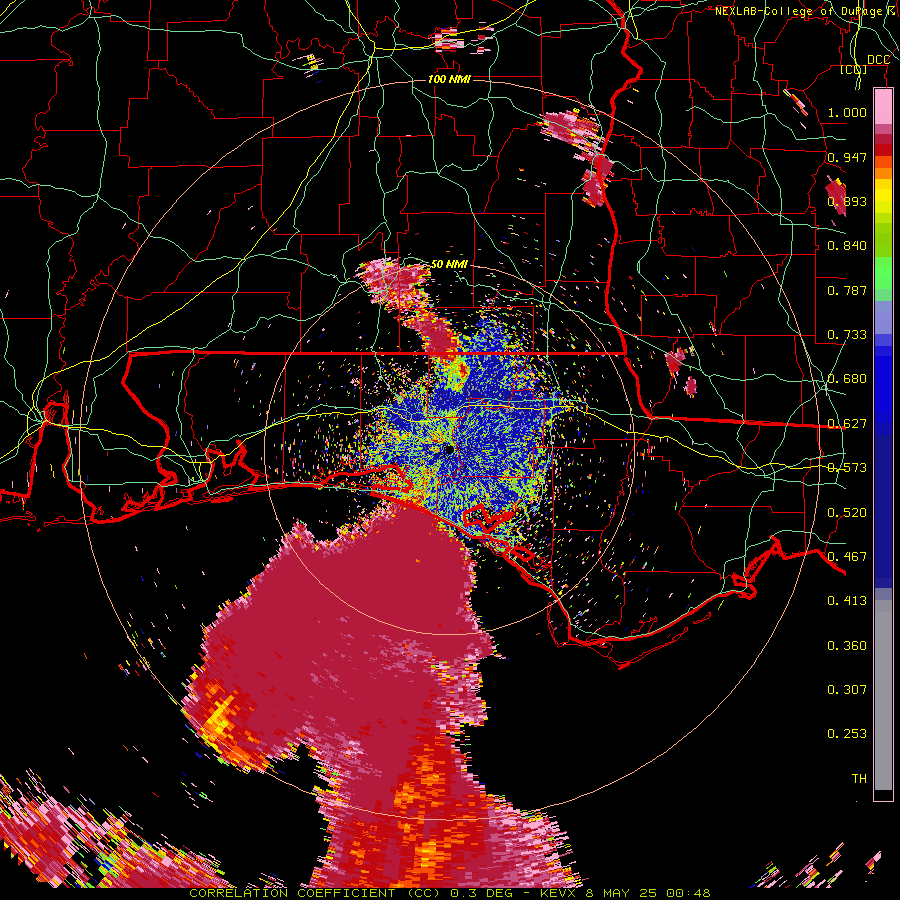900x900 pixels.
Task: Click the [CC] label above the color bar
Action: [x=854, y=69]
